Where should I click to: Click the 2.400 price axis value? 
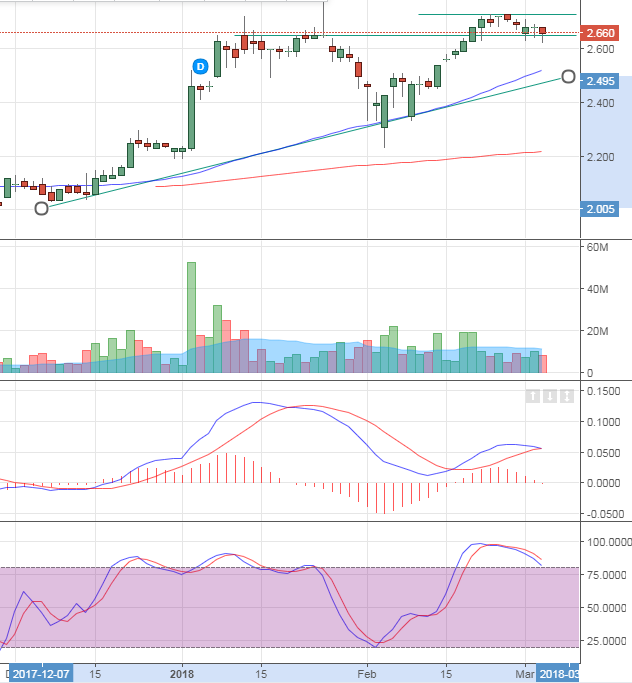(x=601, y=103)
